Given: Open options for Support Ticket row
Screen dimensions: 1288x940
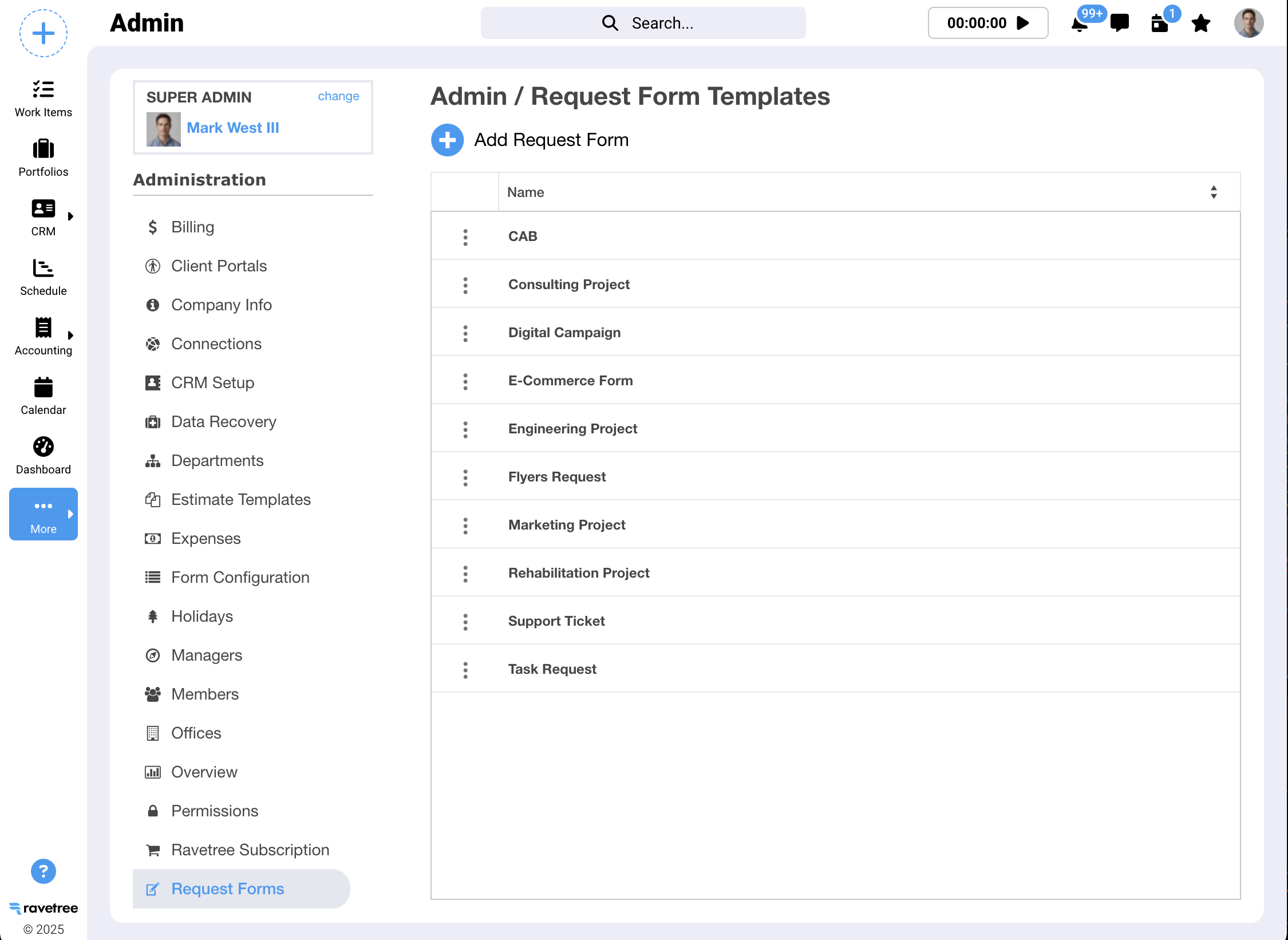Looking at the screenshot, I should point(465,622).
